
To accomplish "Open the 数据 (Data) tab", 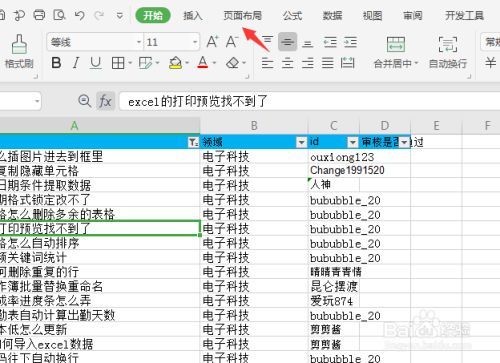I will click(x=332, y=15).
